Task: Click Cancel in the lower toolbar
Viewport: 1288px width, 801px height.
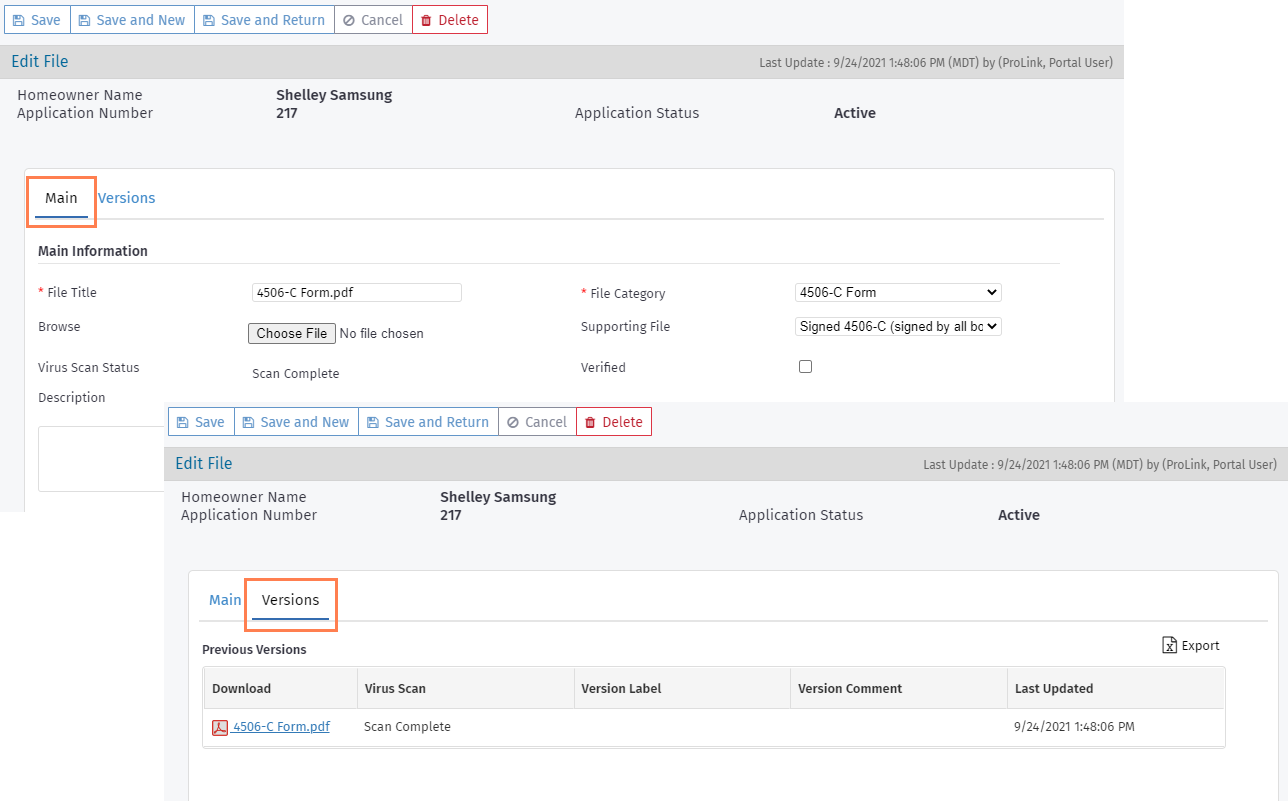Action: coord(537,422)
